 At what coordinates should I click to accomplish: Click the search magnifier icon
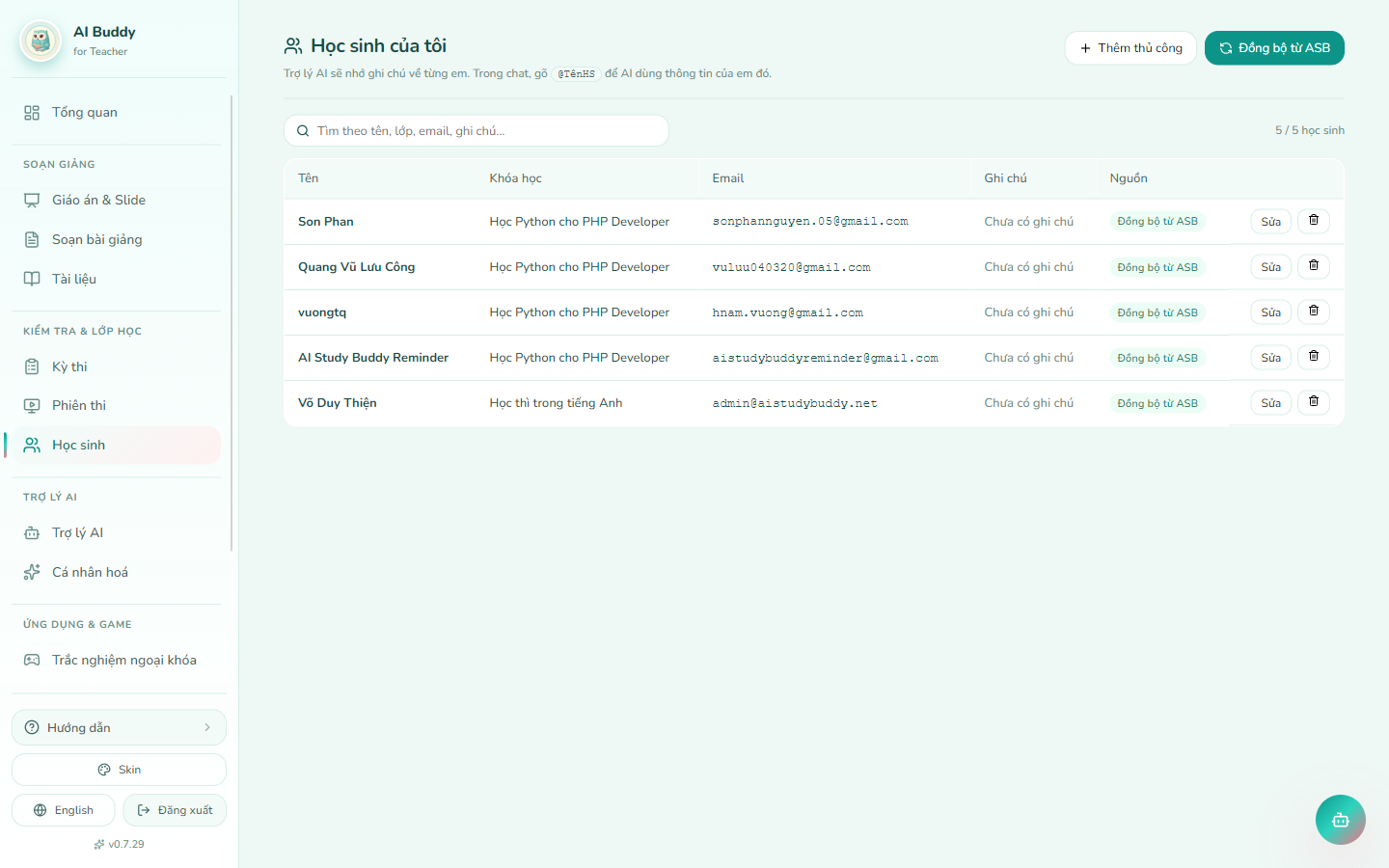pyautogui.click(x=303, y=131)
